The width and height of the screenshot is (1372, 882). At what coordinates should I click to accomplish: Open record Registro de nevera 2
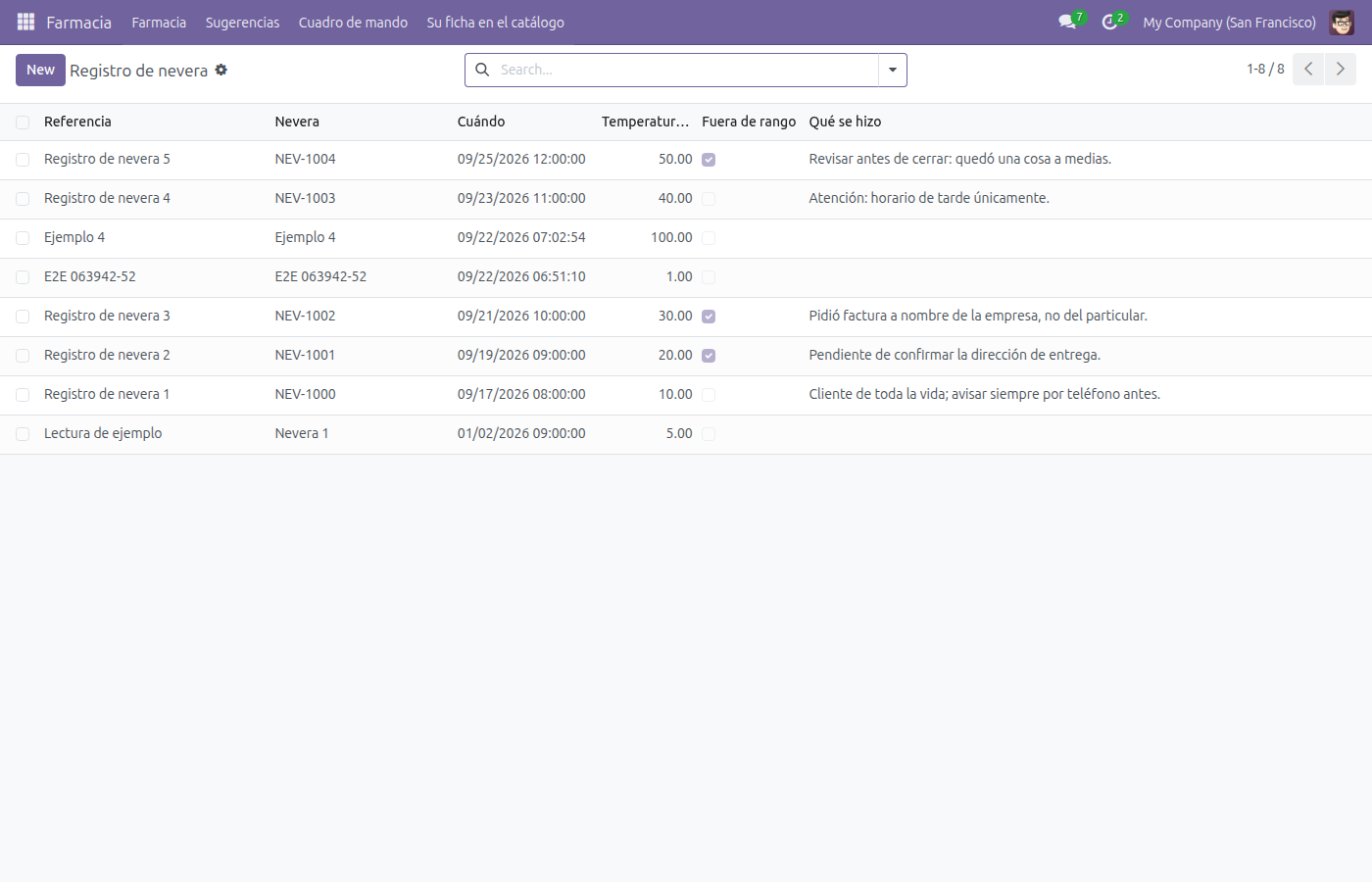pyautogui.click(x=107, y=355)
